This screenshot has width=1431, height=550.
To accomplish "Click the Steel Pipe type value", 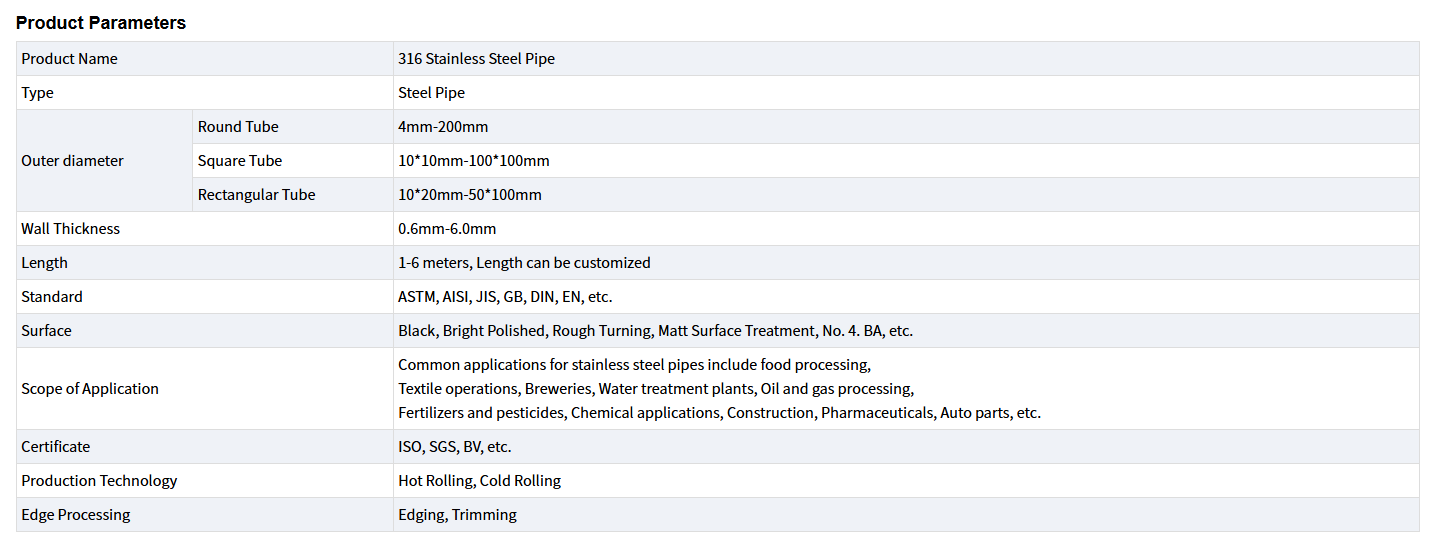I will coord(431,93).
